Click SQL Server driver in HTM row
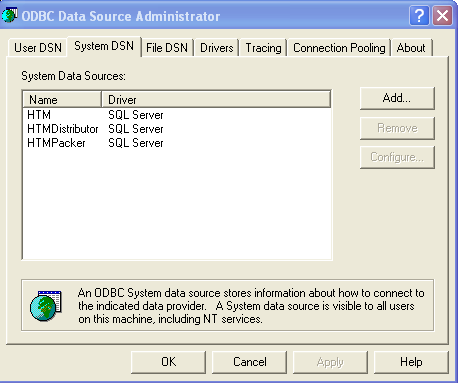 pyautogui.click(x=136, y=115)
